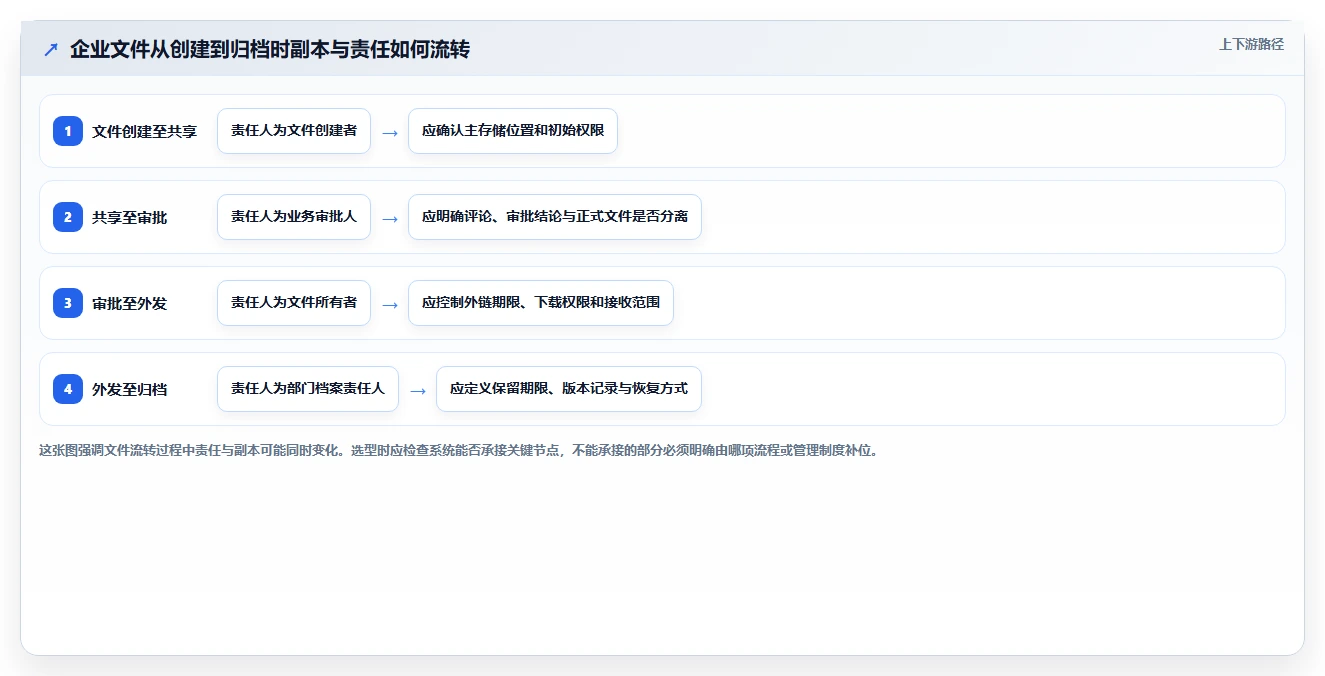Image resolution: width=1325 pixels, height=676 pixels.
Task: Click the 应确认主存储位置和初始权限 box
Action: [x=513, y=131]
